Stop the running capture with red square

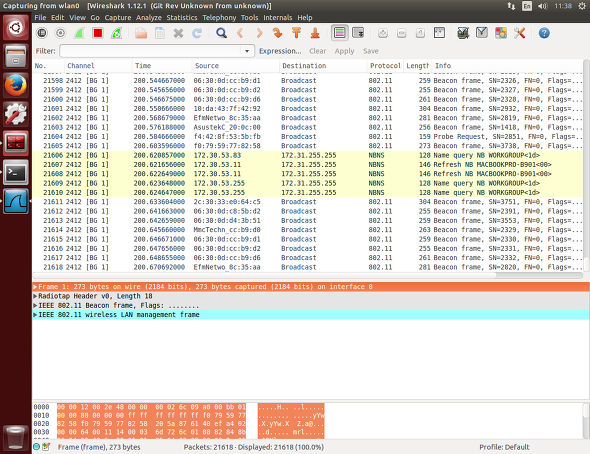click(x=98, y=33)
